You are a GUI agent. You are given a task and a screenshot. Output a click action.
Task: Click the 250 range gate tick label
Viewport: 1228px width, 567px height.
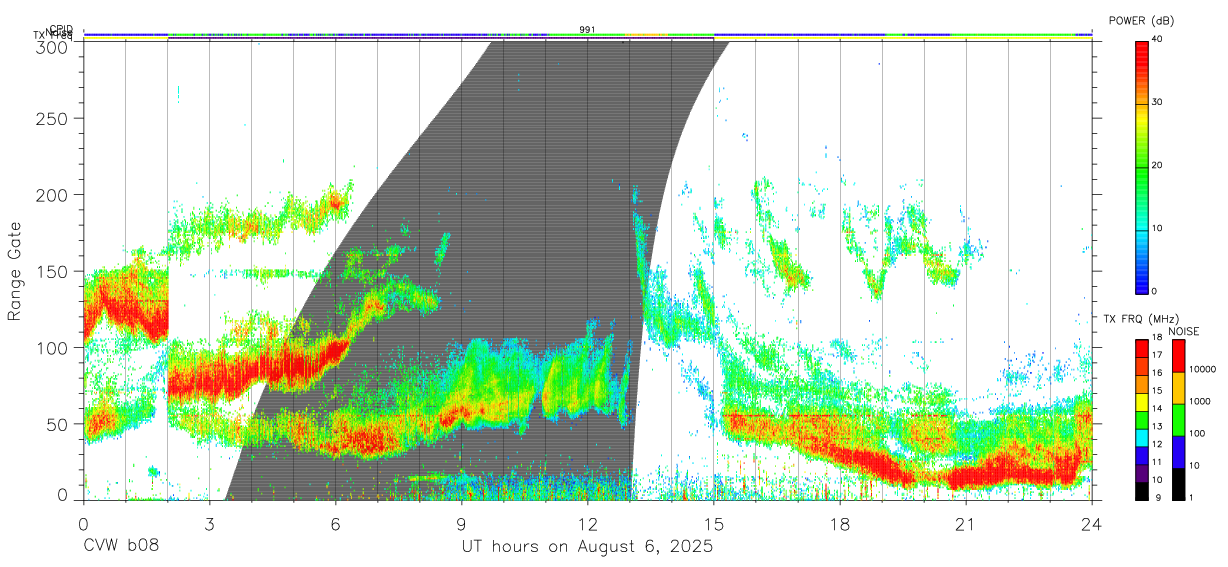pyautogui.click(x=52, y=118)
